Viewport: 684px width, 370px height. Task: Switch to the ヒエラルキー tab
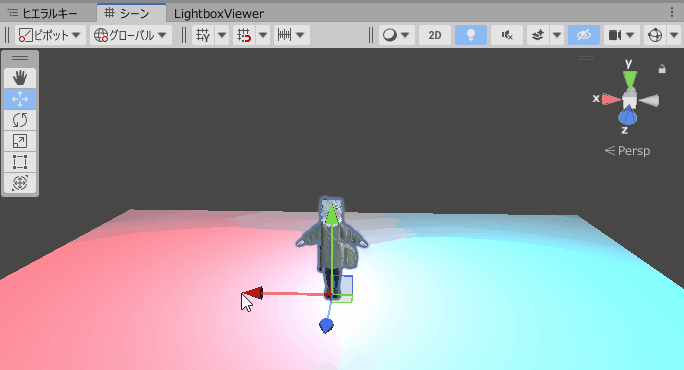(x=44, y=14)
